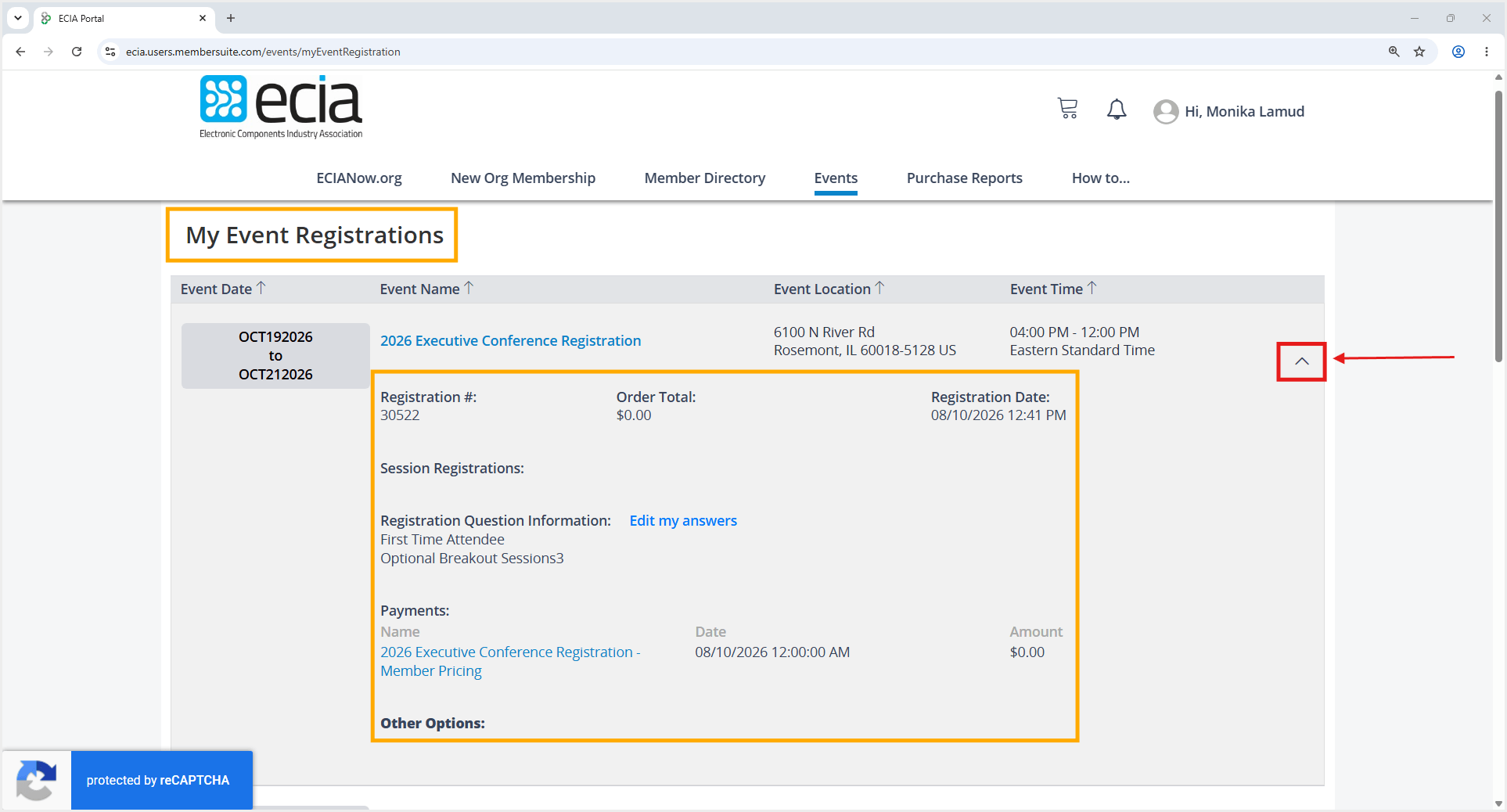Sort by Event Name arrow
This screenshot has height=812, width=1507.
click(x=469, y=288)
